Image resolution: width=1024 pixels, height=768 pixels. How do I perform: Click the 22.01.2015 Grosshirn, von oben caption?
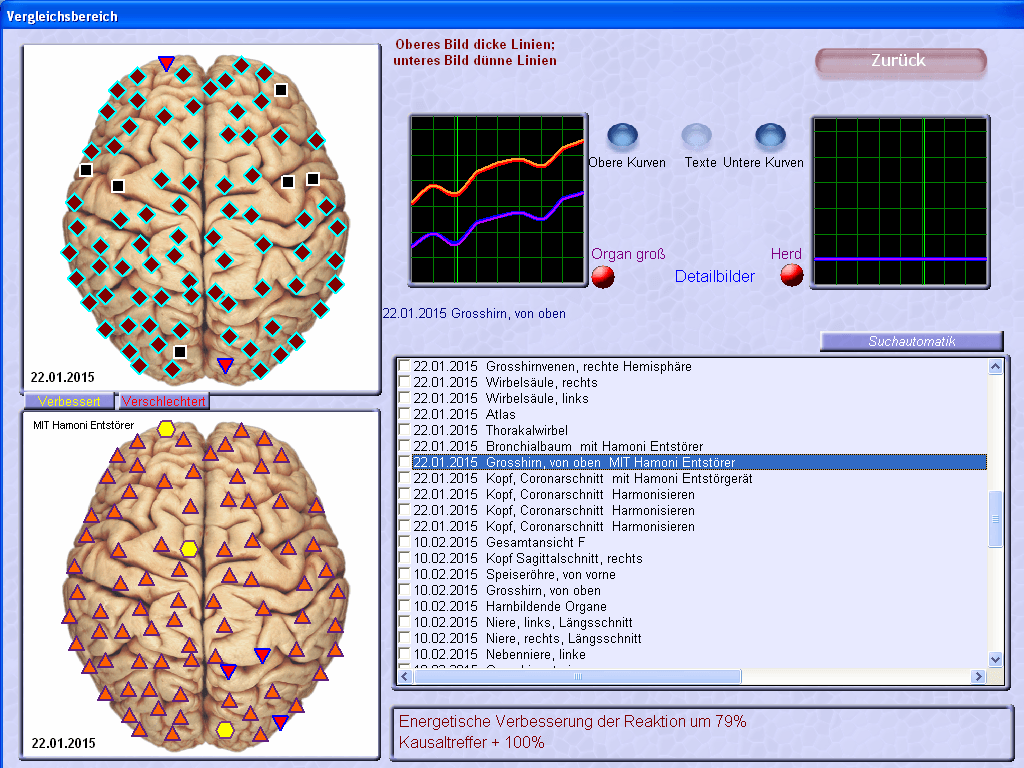point(474,313)
